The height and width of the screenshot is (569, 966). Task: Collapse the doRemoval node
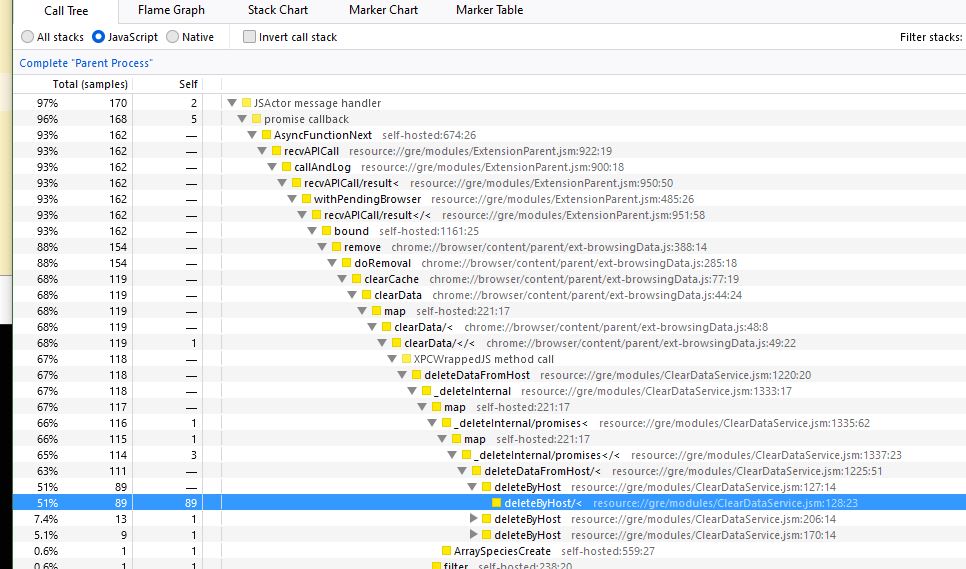tap(332, 263)
